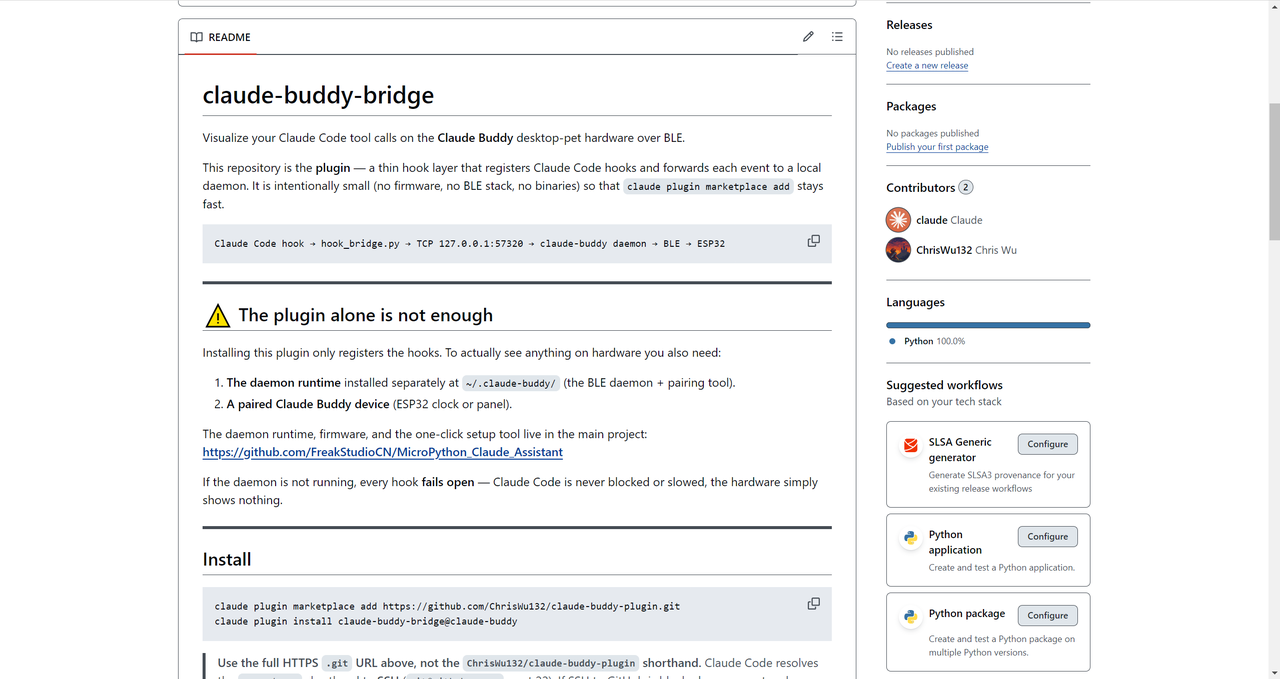
Task: Open the Packages section heading
Action: tap(911, 106)
